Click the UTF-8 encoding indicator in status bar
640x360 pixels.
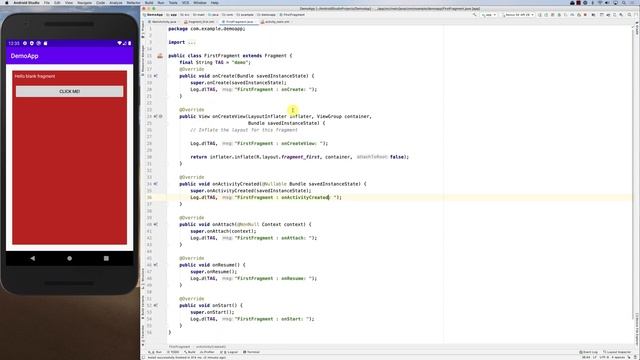point(604,358)
